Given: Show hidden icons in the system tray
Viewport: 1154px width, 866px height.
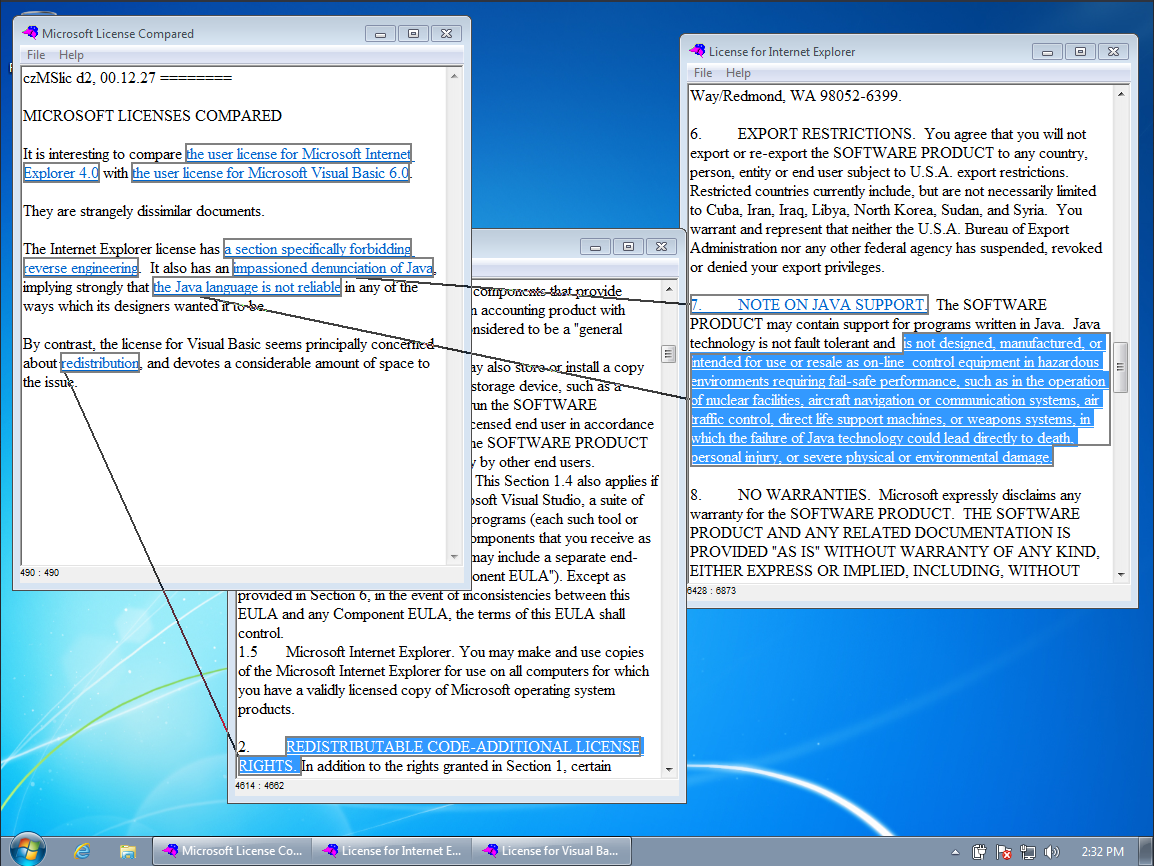Looking at the screenshot, I should point(957,852).
